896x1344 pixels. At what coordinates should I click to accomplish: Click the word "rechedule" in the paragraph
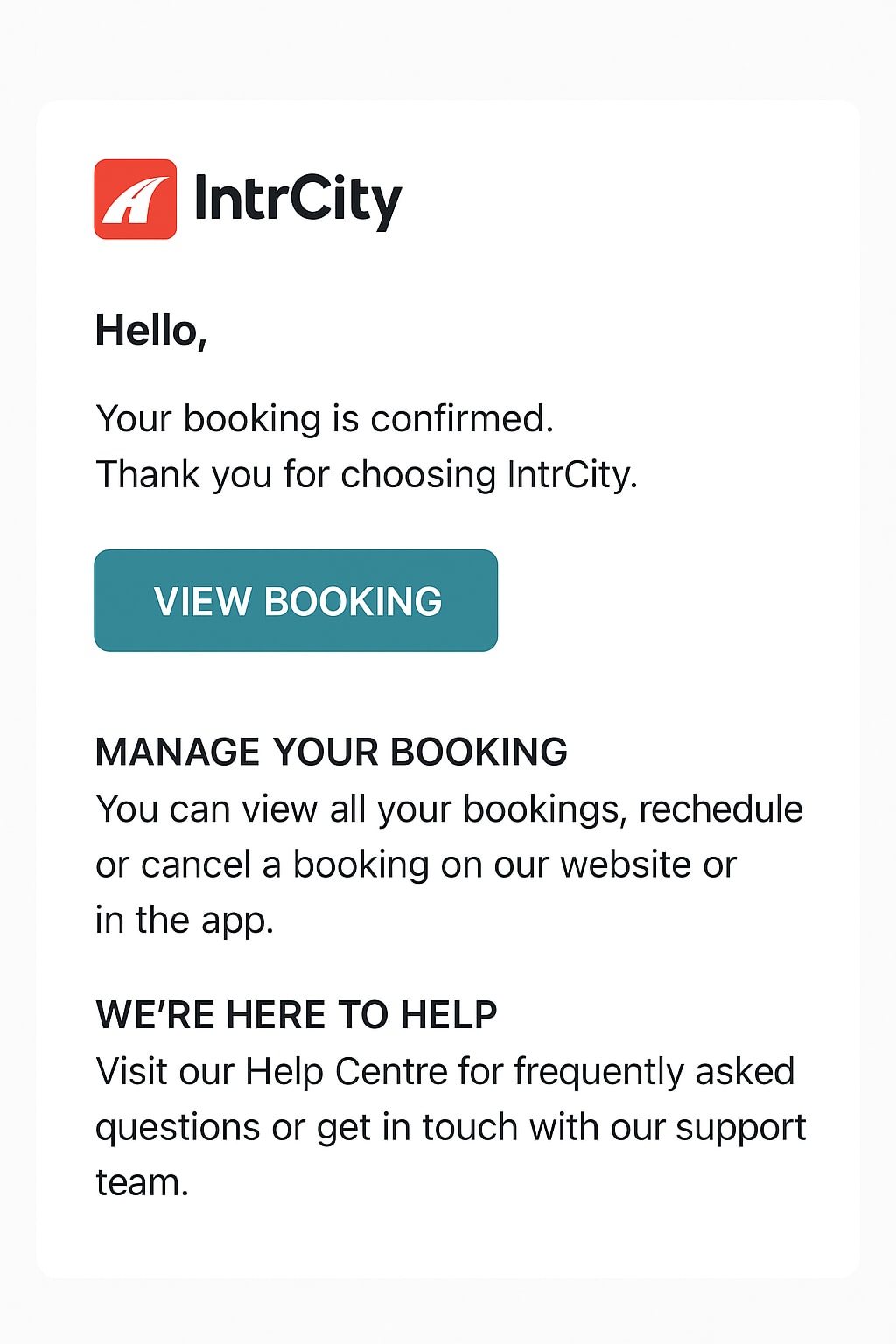pos(720,808)
